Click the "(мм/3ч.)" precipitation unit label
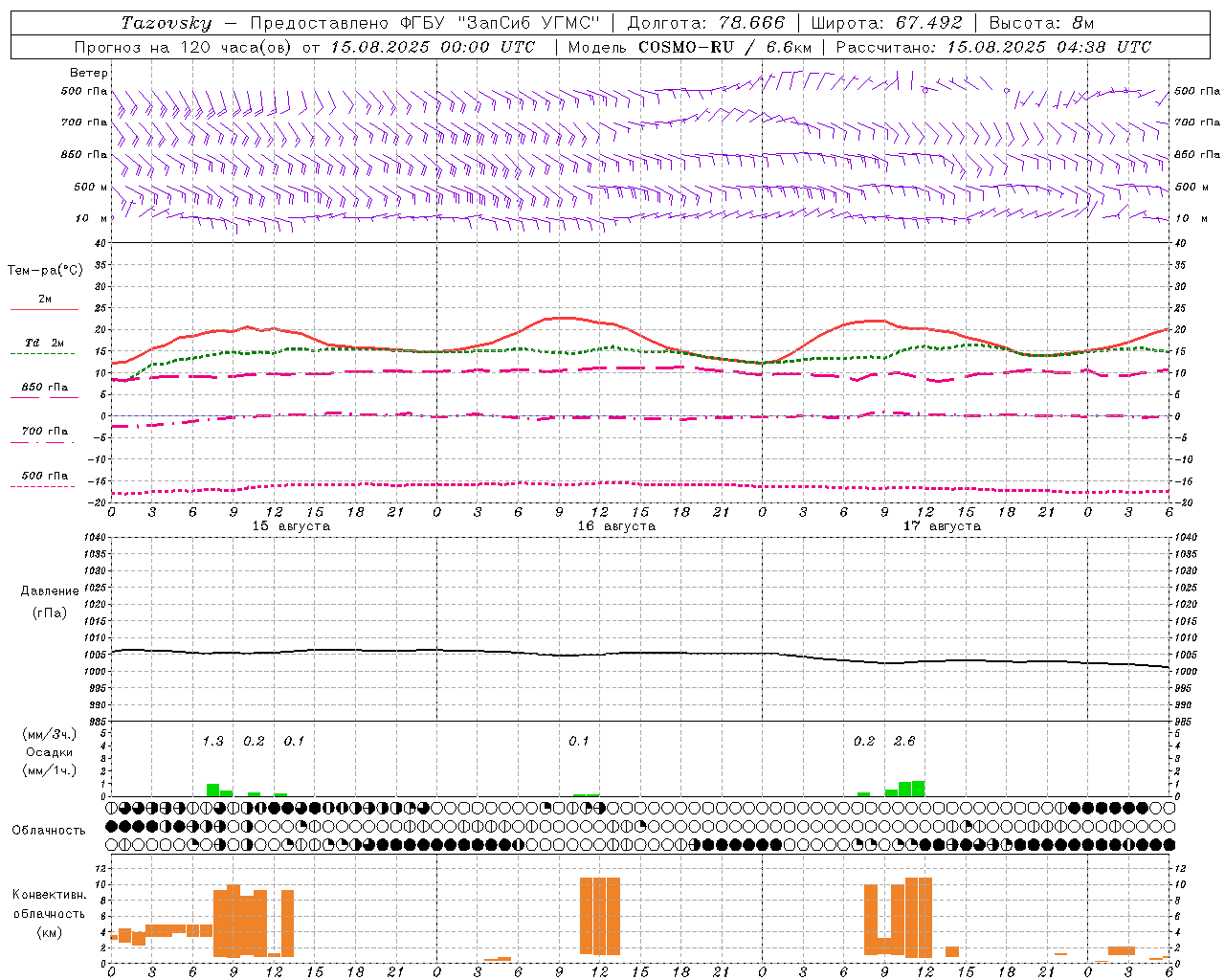The width and height of the screenshot is (1225, 980). tap(49, 734)
